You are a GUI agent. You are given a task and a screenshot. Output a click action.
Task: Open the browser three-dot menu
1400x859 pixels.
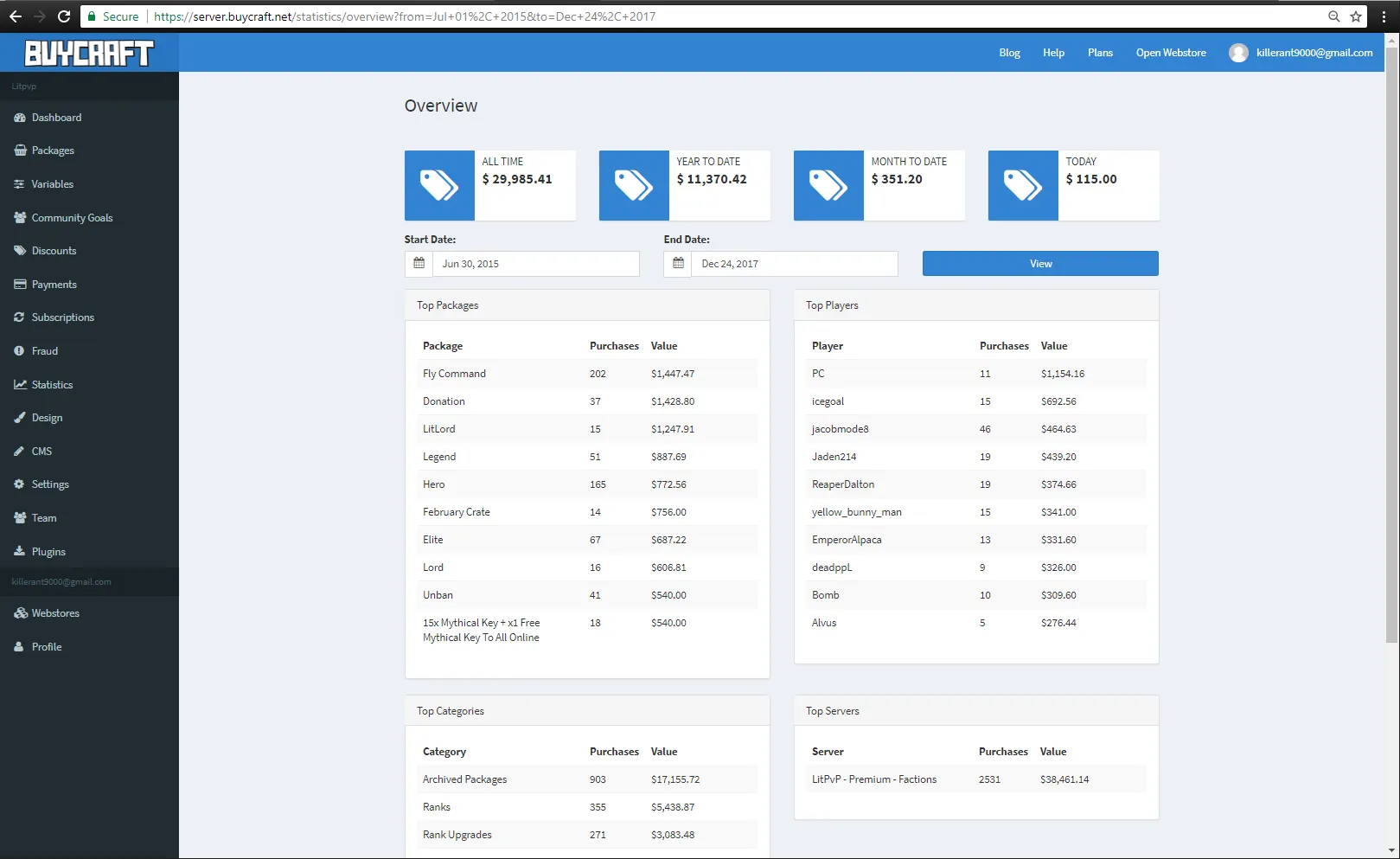[x=1384, y=16]
